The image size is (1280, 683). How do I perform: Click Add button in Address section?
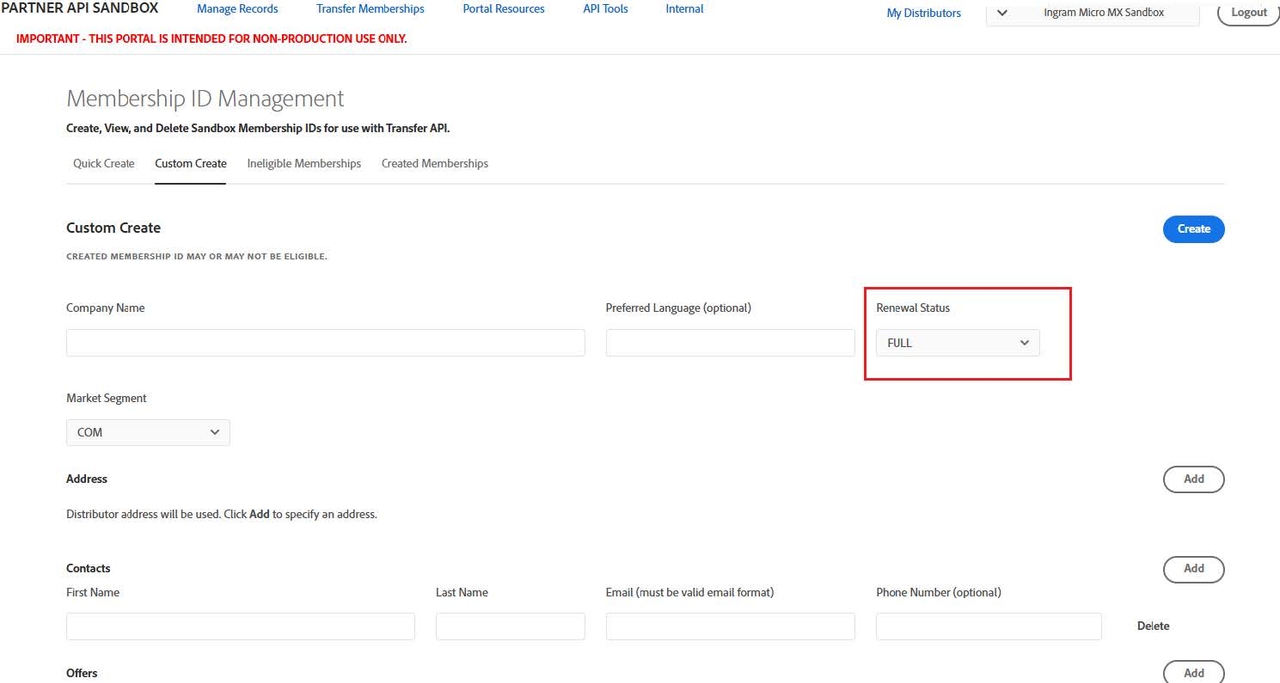tap(1194, 479)
